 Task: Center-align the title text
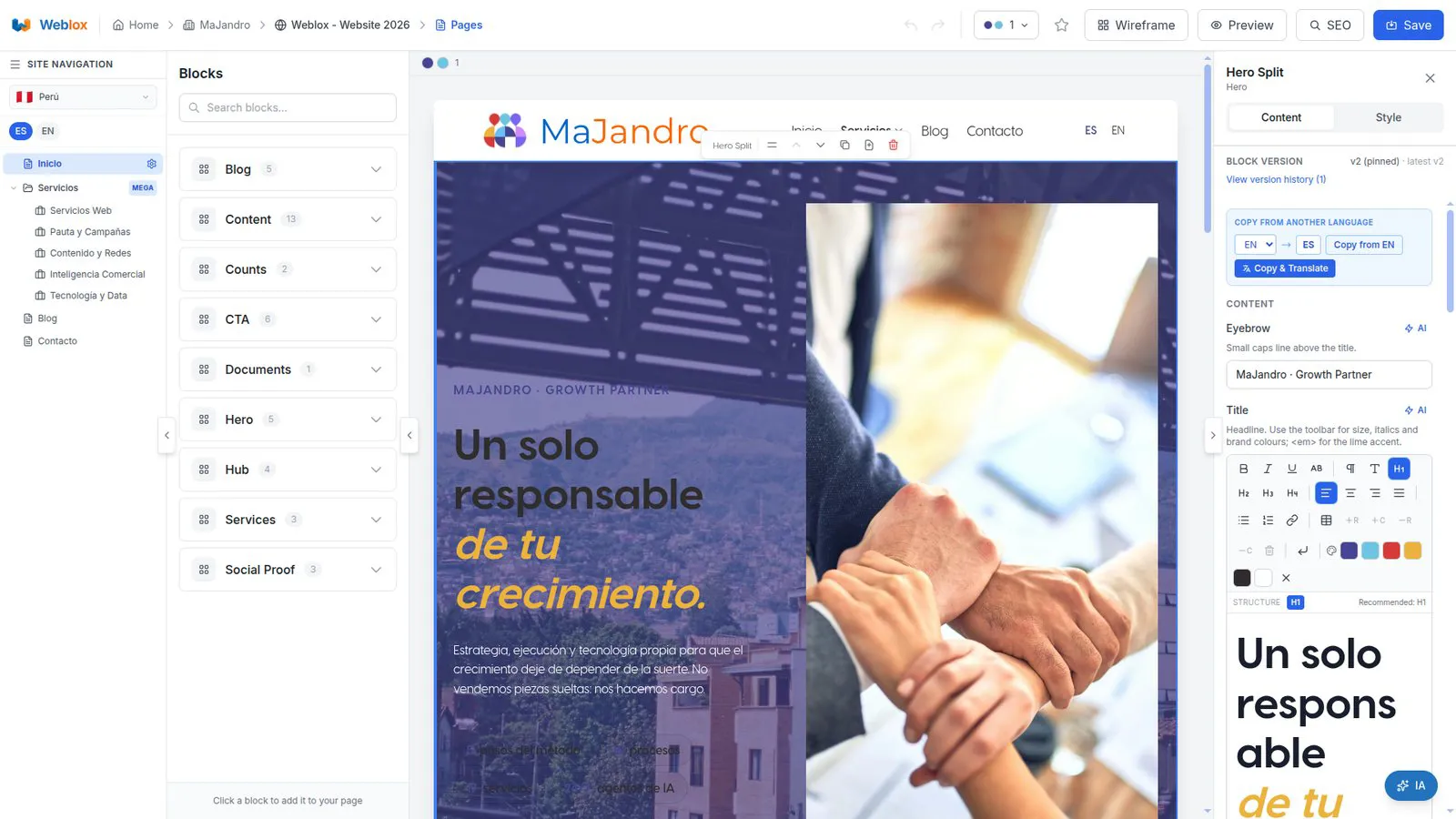[1350, 493]
